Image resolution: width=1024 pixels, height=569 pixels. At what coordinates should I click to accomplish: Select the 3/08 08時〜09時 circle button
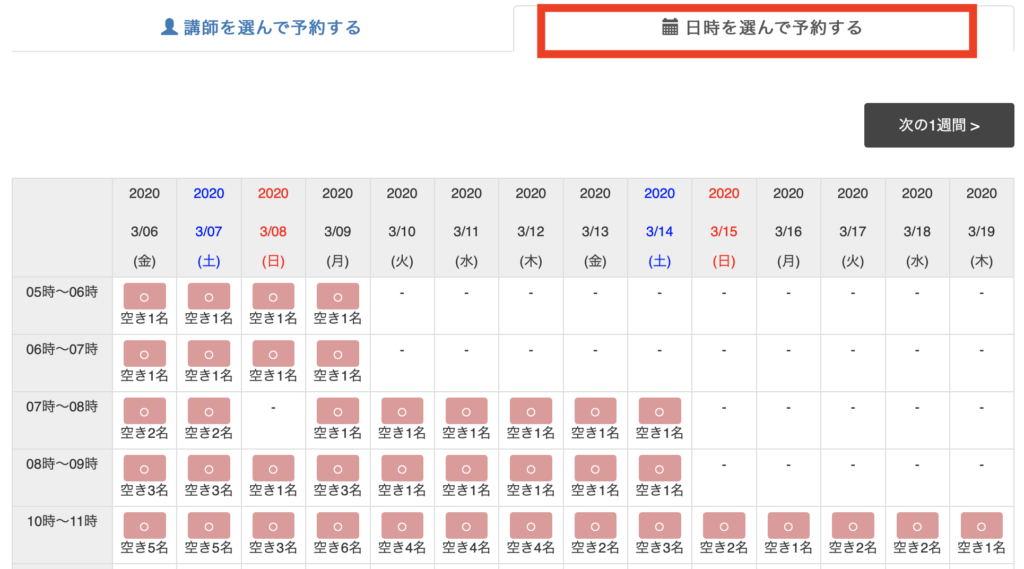[273, 469]
